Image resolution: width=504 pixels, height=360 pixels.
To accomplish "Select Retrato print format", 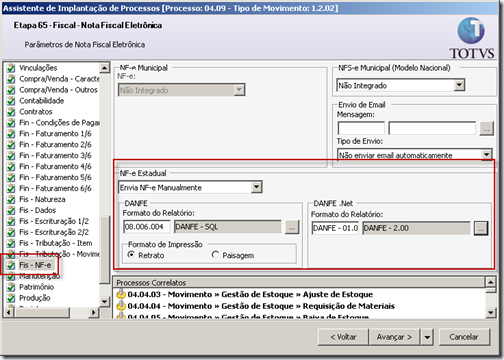I will point(131,255).
